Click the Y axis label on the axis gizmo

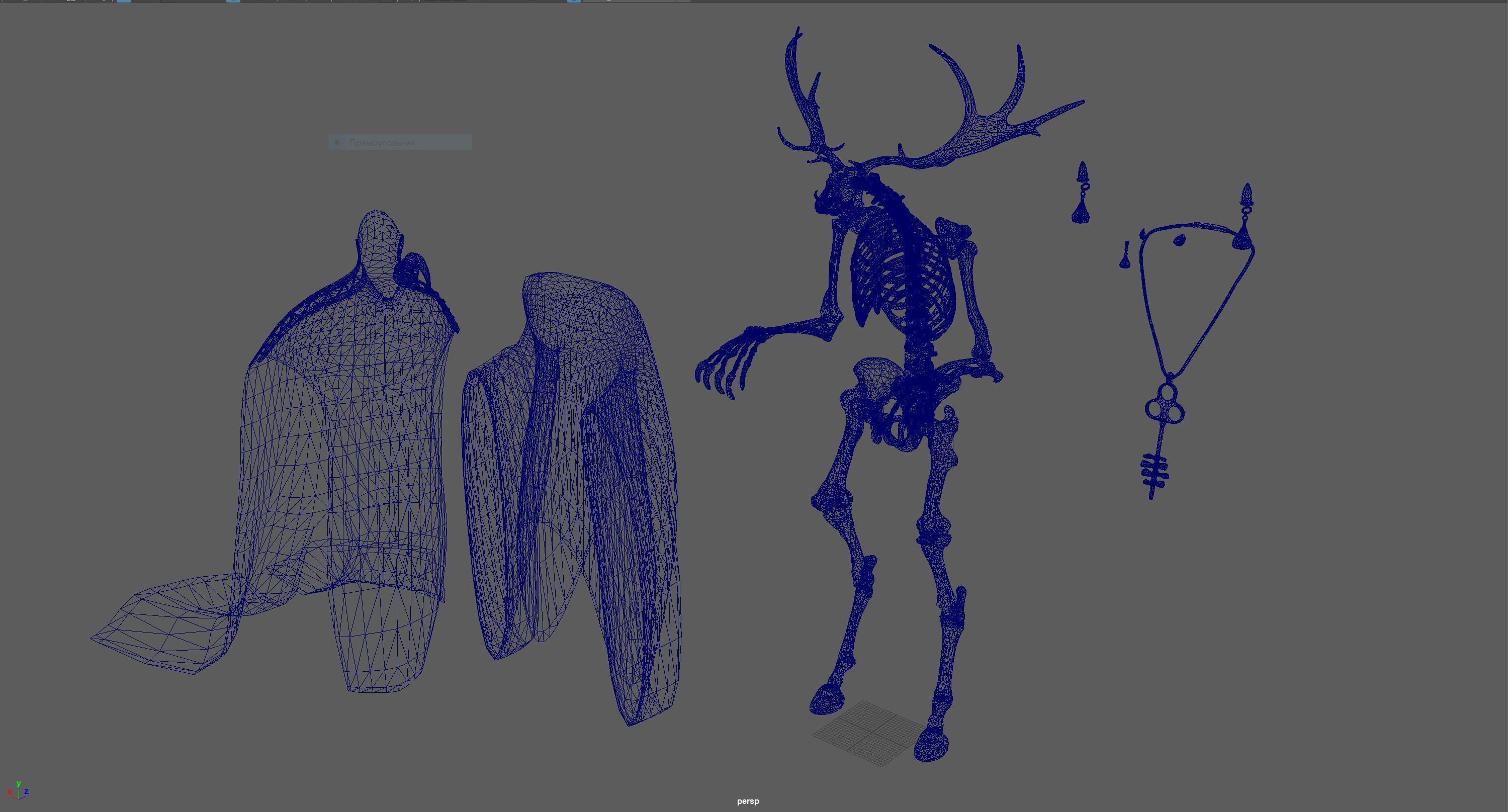pos(18,785)
